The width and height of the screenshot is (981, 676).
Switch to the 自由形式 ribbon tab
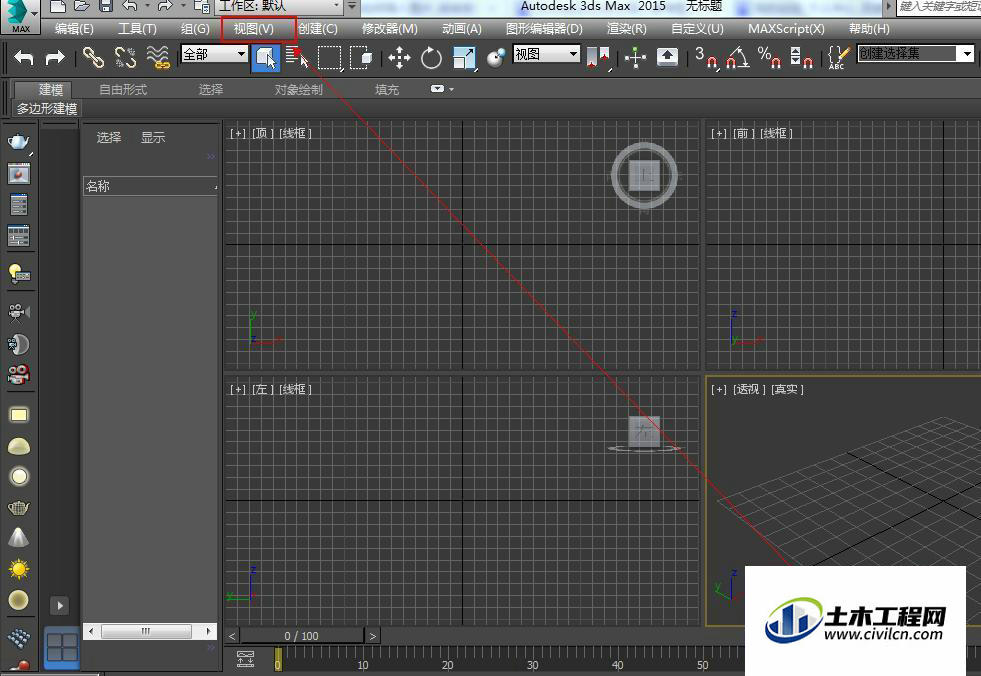coord(123,90)
